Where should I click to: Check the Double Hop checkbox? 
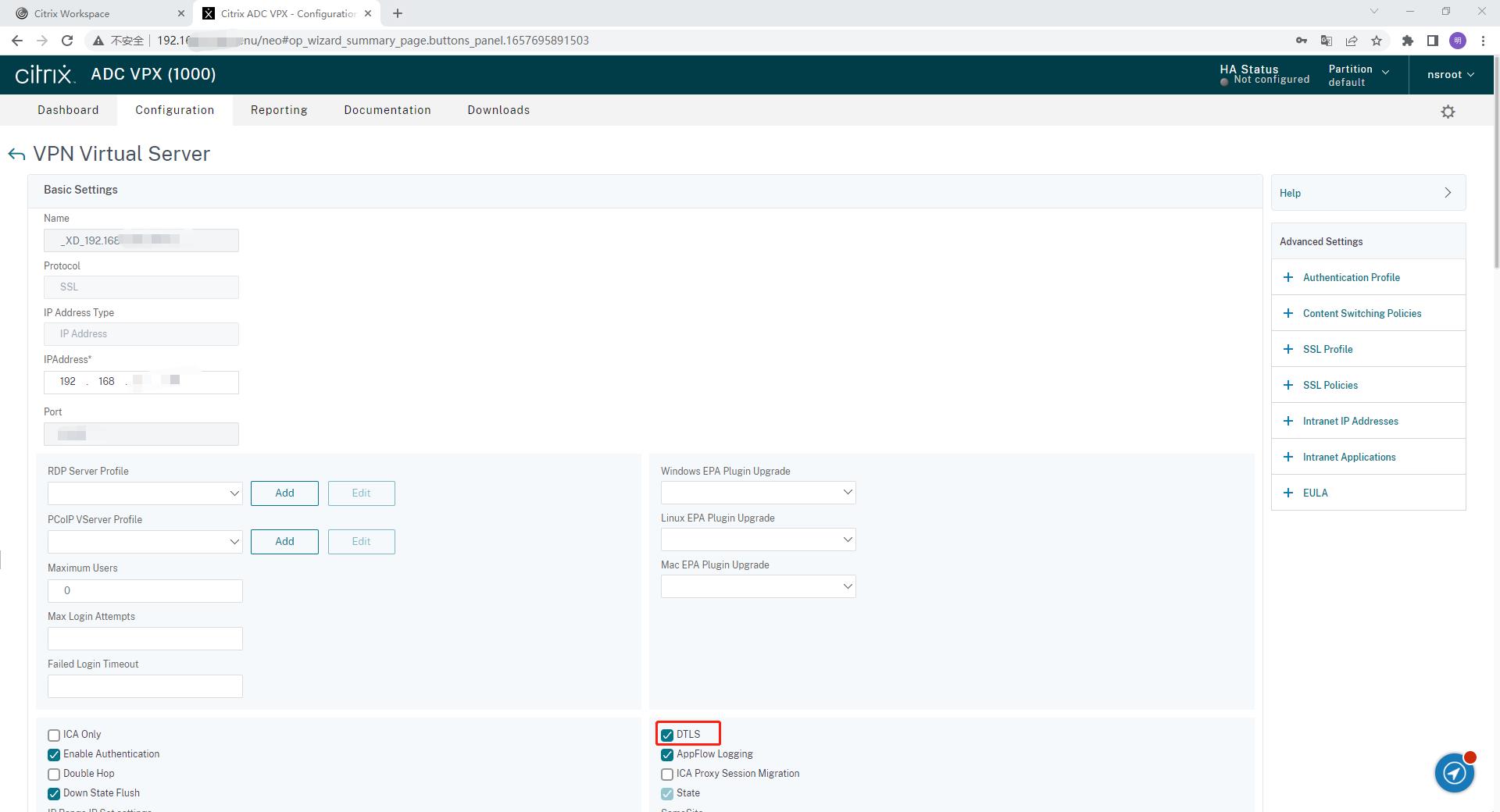[54, 774]
